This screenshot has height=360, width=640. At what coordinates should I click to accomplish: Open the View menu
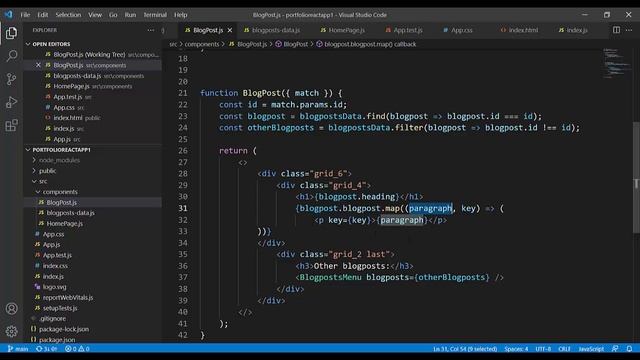(95, 15)
